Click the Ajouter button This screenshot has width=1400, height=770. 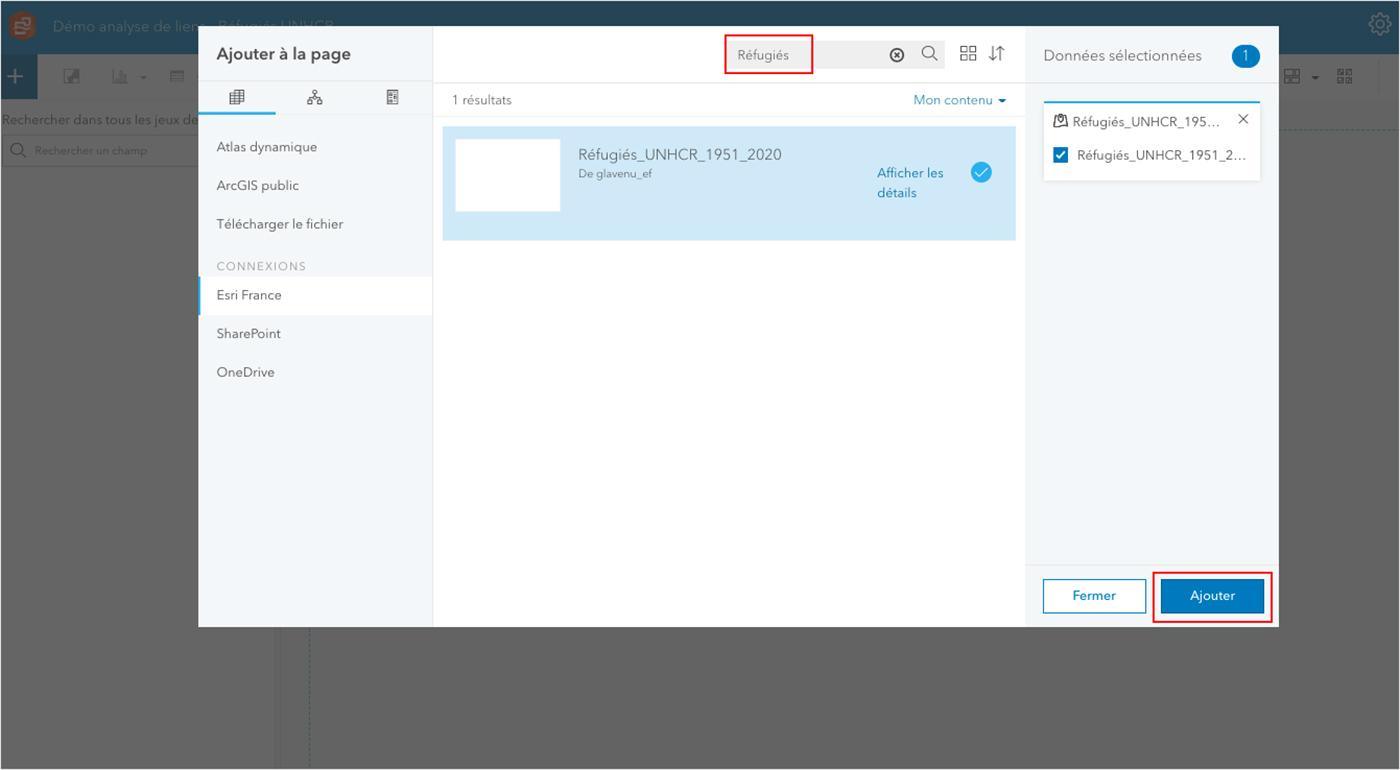pyautogui.click(x=1212, y=596)
